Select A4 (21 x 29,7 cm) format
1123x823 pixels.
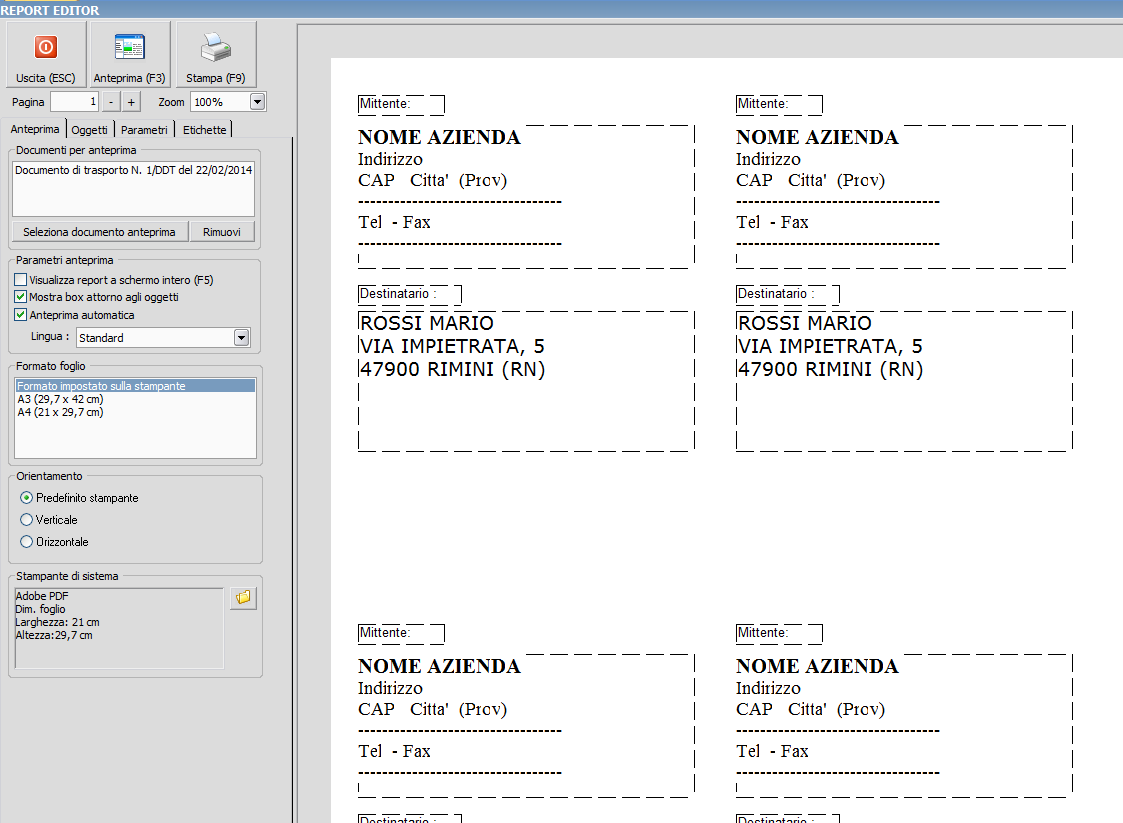click(x=60, y=412)
